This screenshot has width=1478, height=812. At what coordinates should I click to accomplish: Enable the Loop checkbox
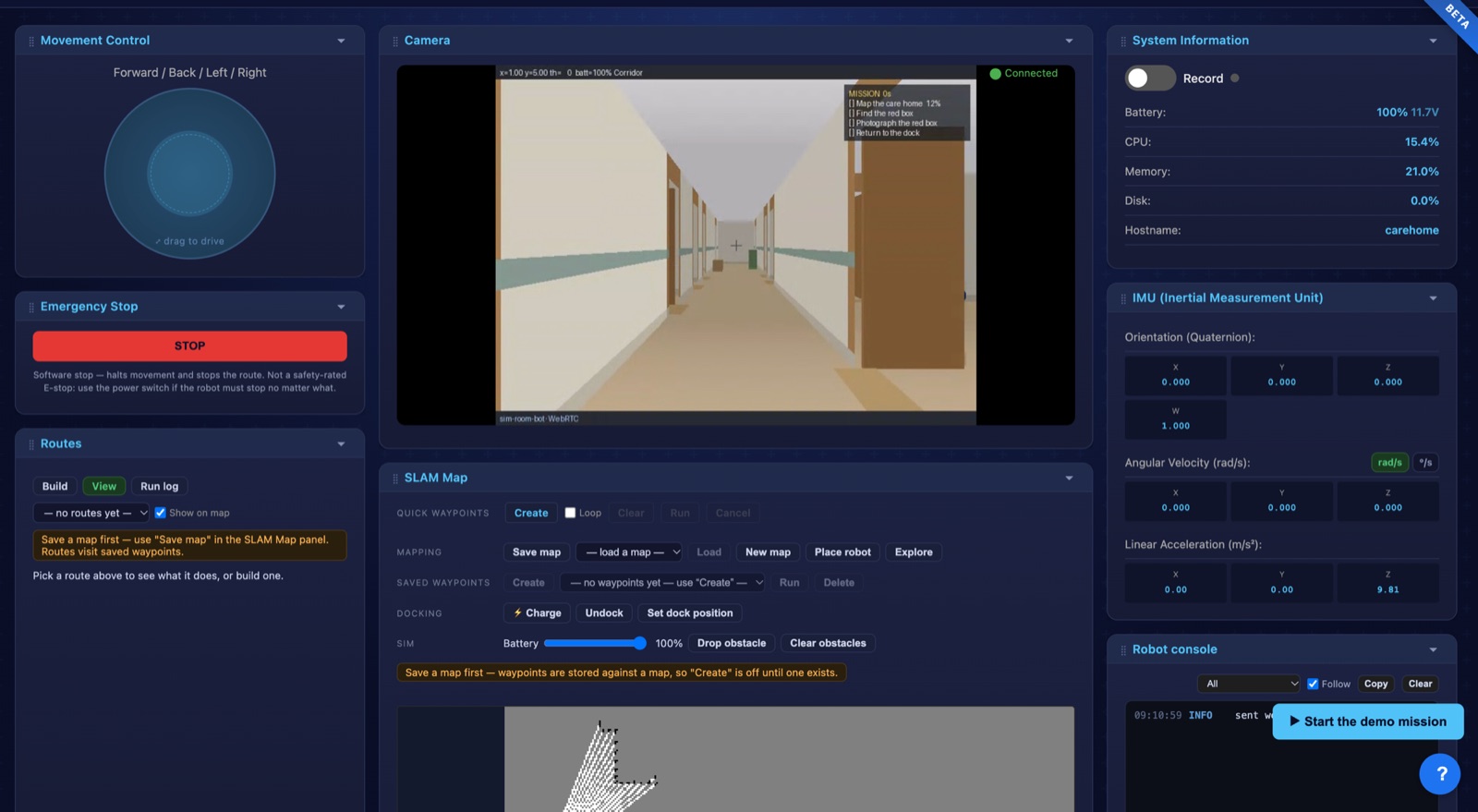point(570,513)
